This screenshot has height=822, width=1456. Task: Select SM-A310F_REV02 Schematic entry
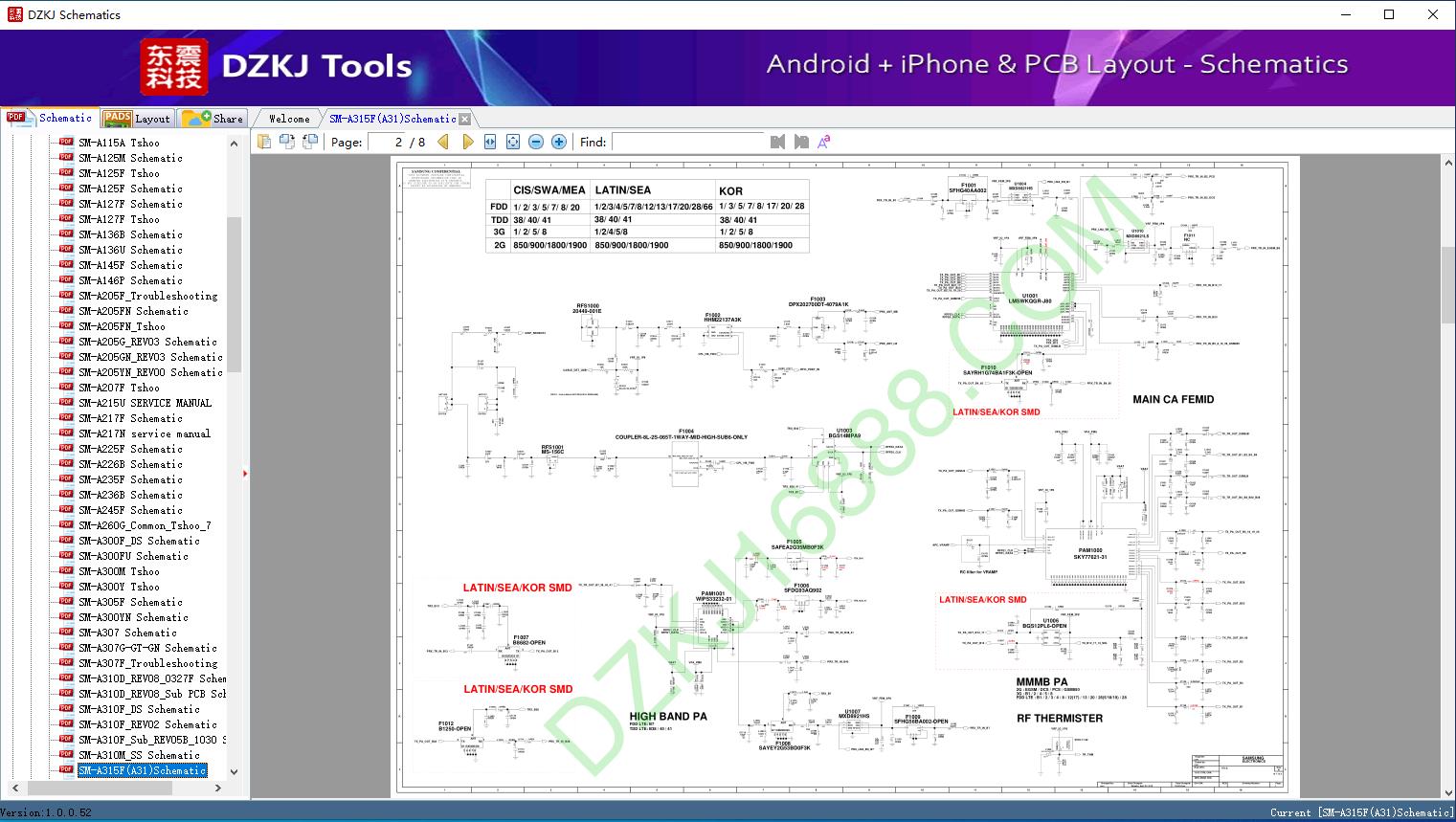click(147, 724)
